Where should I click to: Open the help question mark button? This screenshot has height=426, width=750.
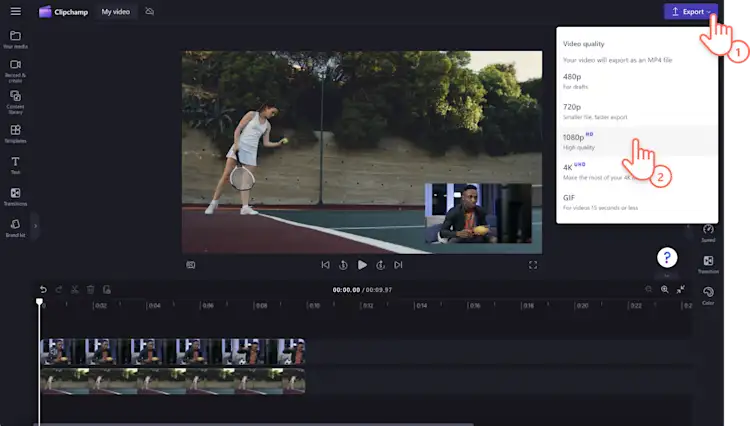667,257
